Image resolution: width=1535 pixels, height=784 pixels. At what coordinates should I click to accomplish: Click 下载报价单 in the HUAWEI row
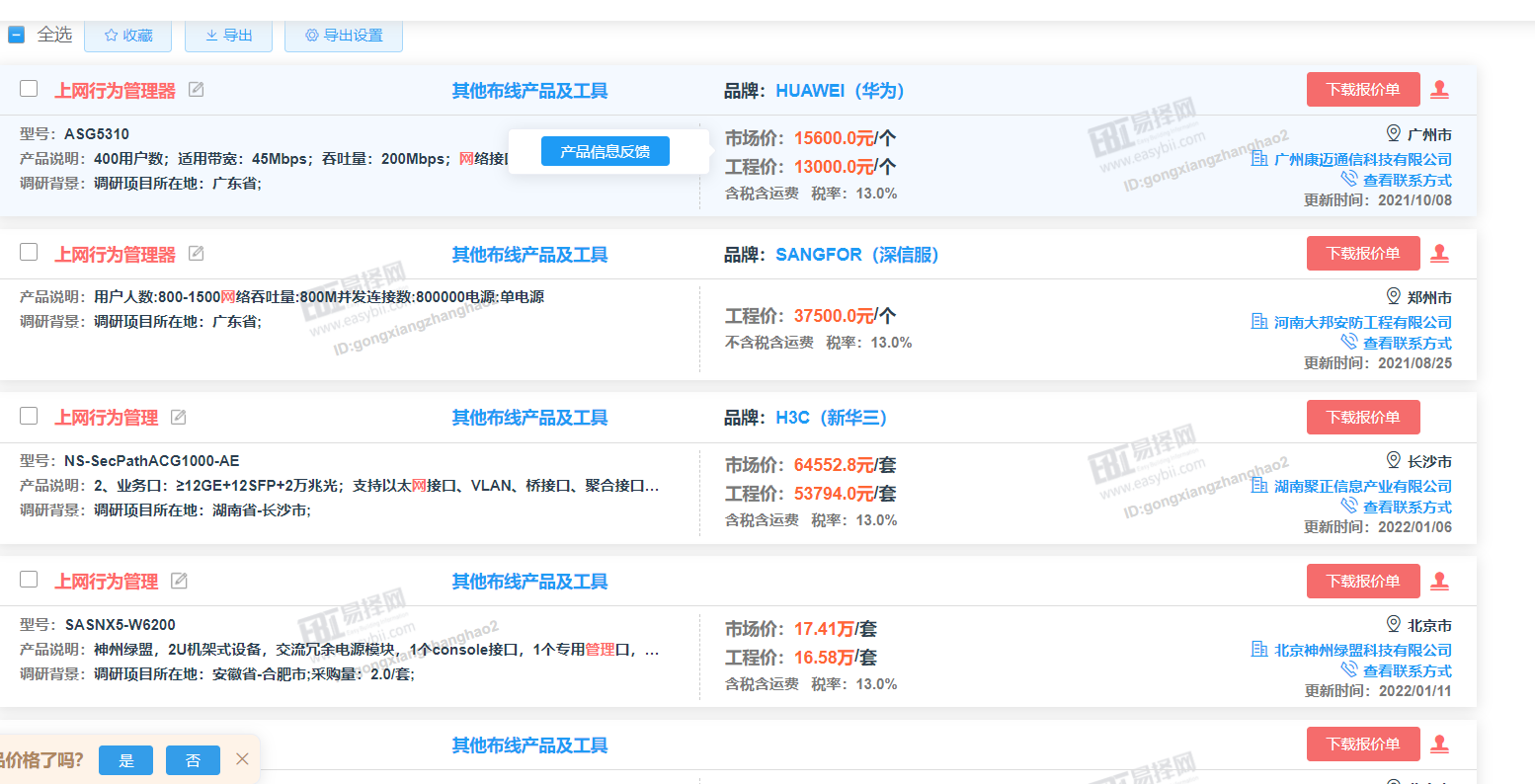[1363, 90]
